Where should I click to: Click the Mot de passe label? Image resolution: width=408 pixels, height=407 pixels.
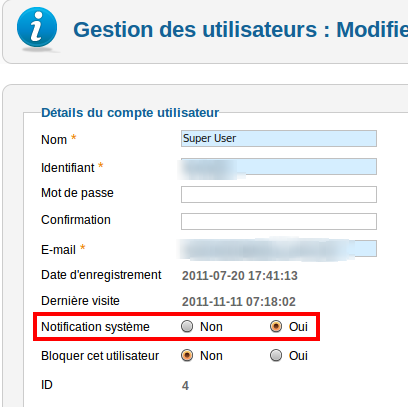[x=77, y=193]
